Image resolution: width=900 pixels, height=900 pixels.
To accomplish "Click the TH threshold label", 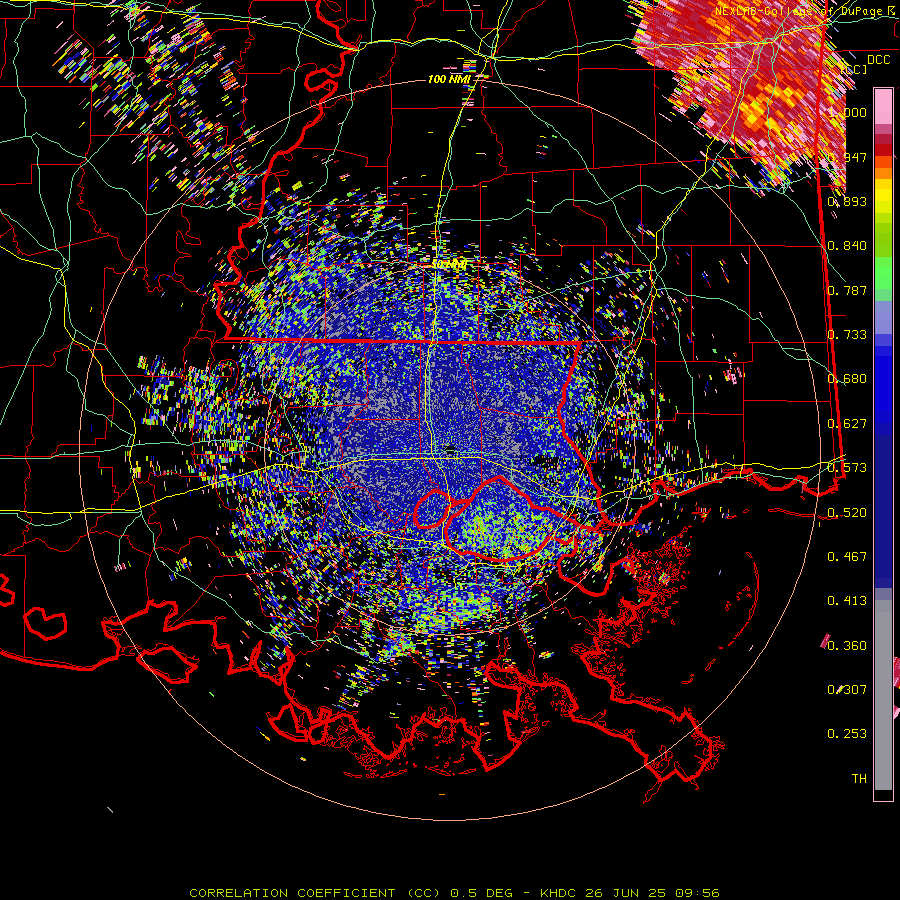I will click(x=859, y=779).
